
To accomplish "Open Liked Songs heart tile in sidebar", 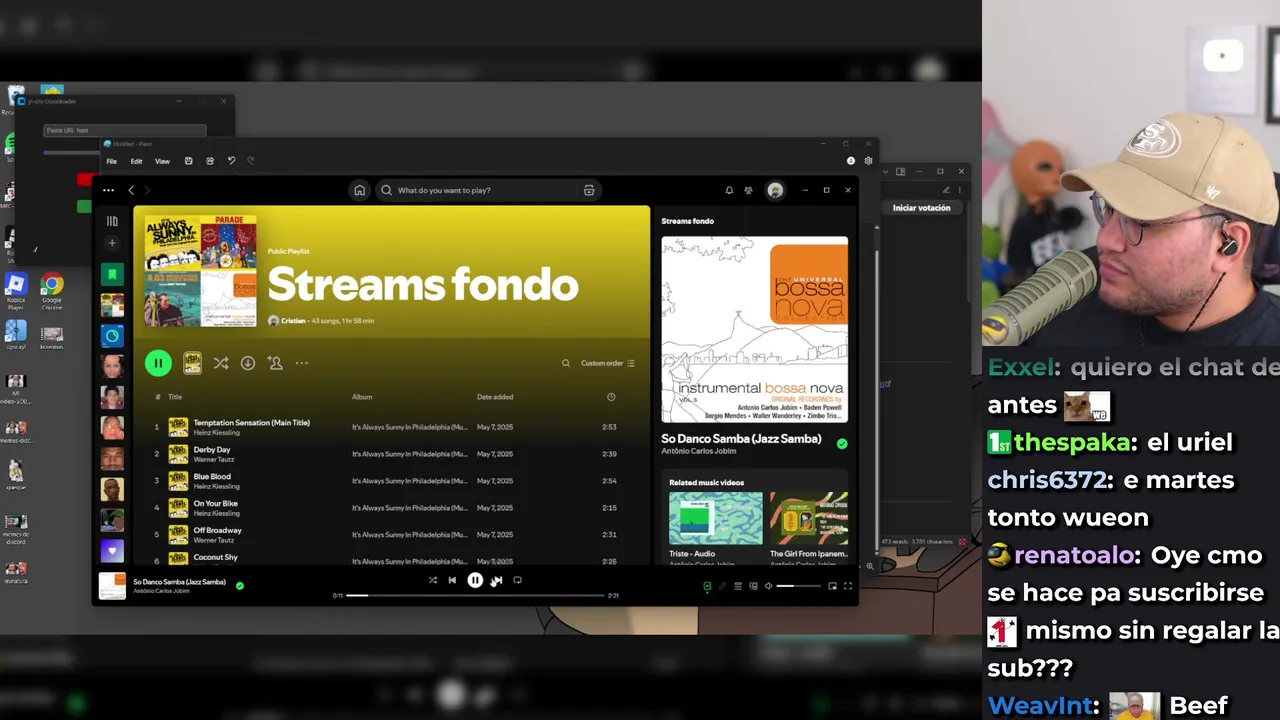I will pos(112,551).
